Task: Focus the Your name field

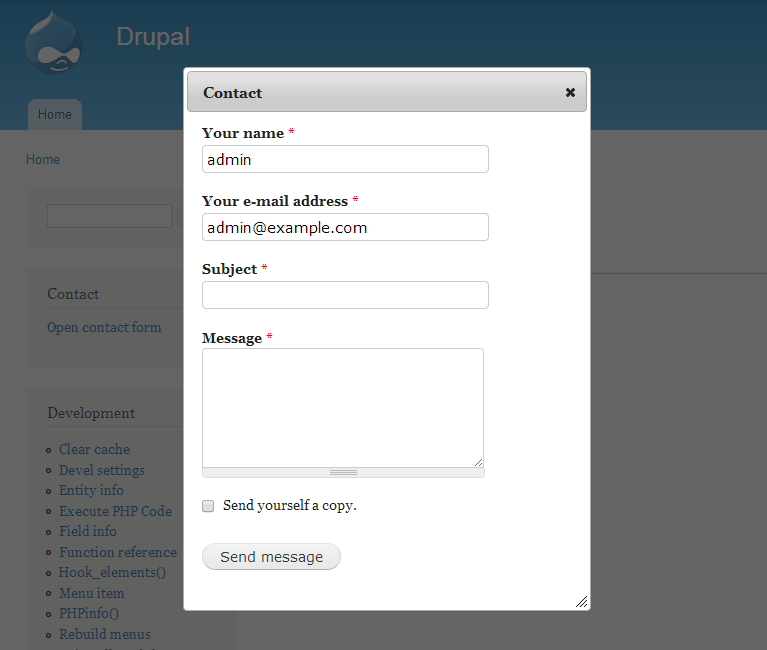Action: pyautogui.click(x=345, y=159)
